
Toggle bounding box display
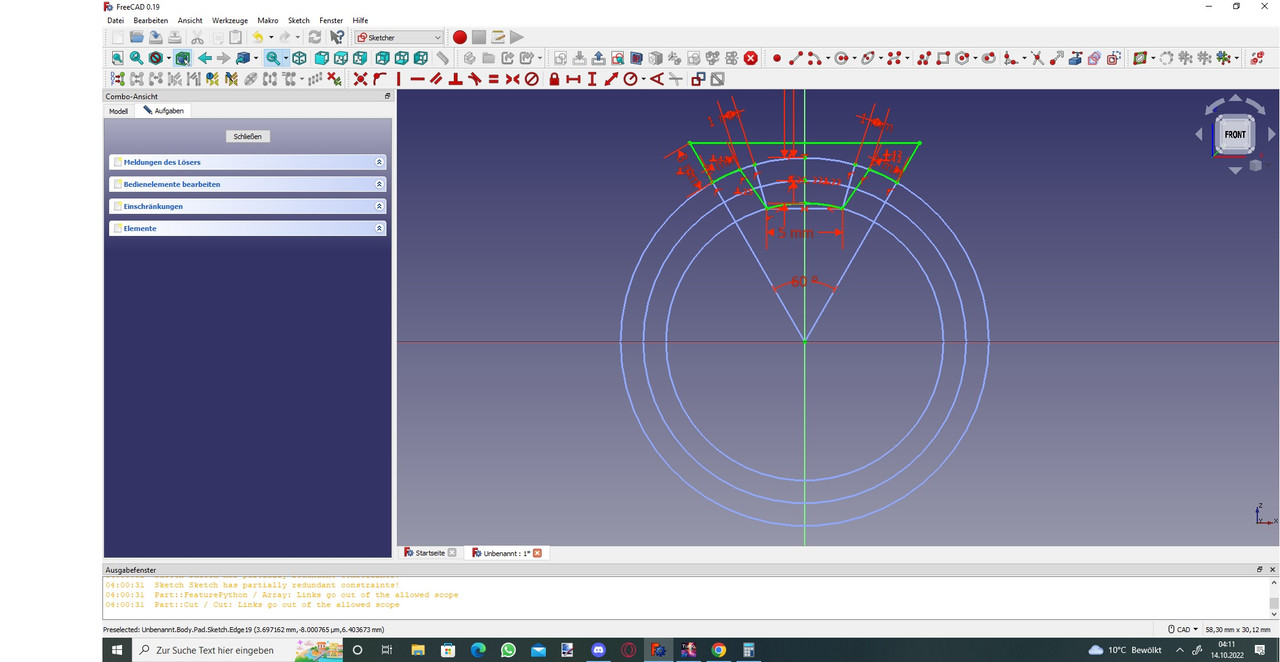(181, 58)
